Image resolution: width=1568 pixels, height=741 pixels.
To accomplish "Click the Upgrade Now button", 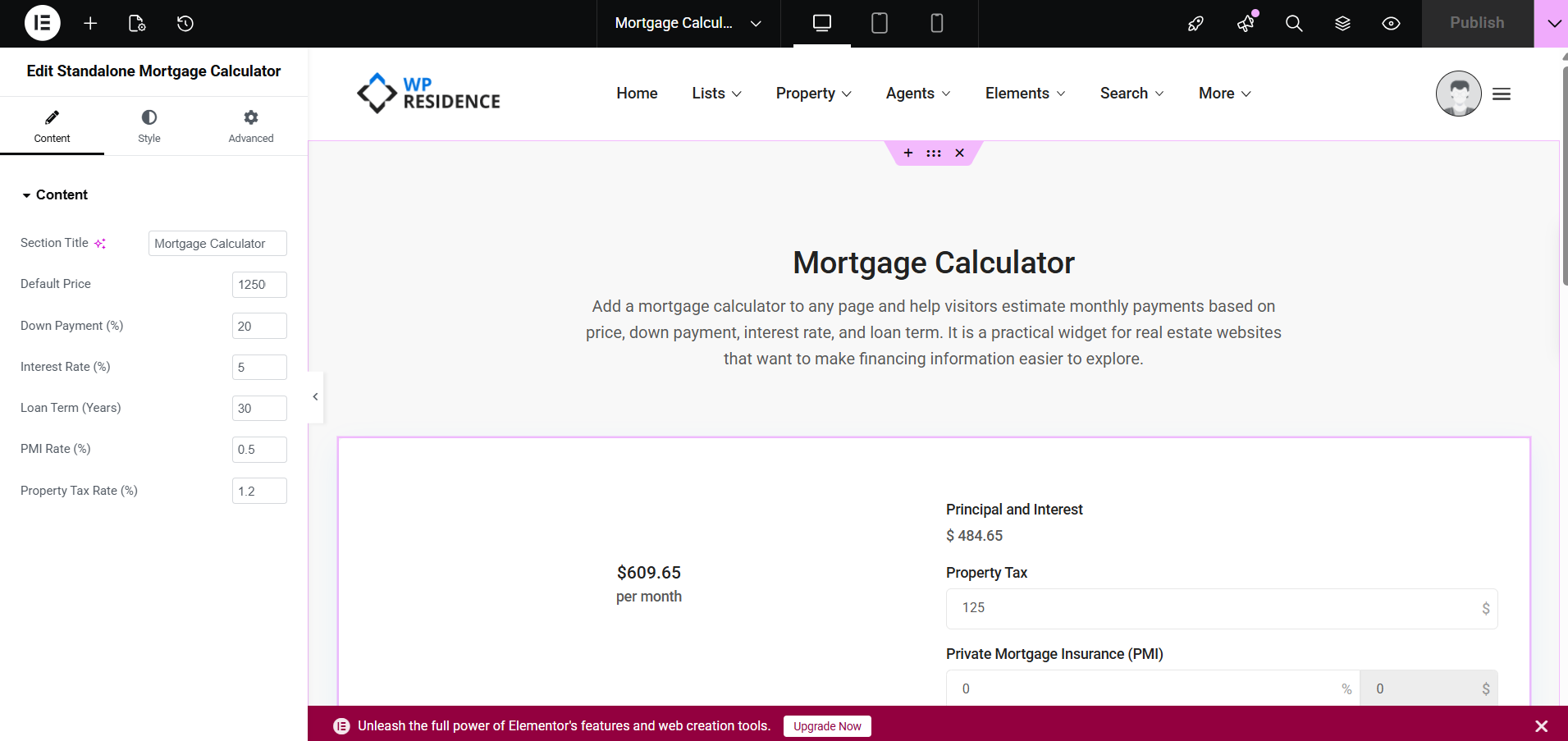I will tap(827, 726).
